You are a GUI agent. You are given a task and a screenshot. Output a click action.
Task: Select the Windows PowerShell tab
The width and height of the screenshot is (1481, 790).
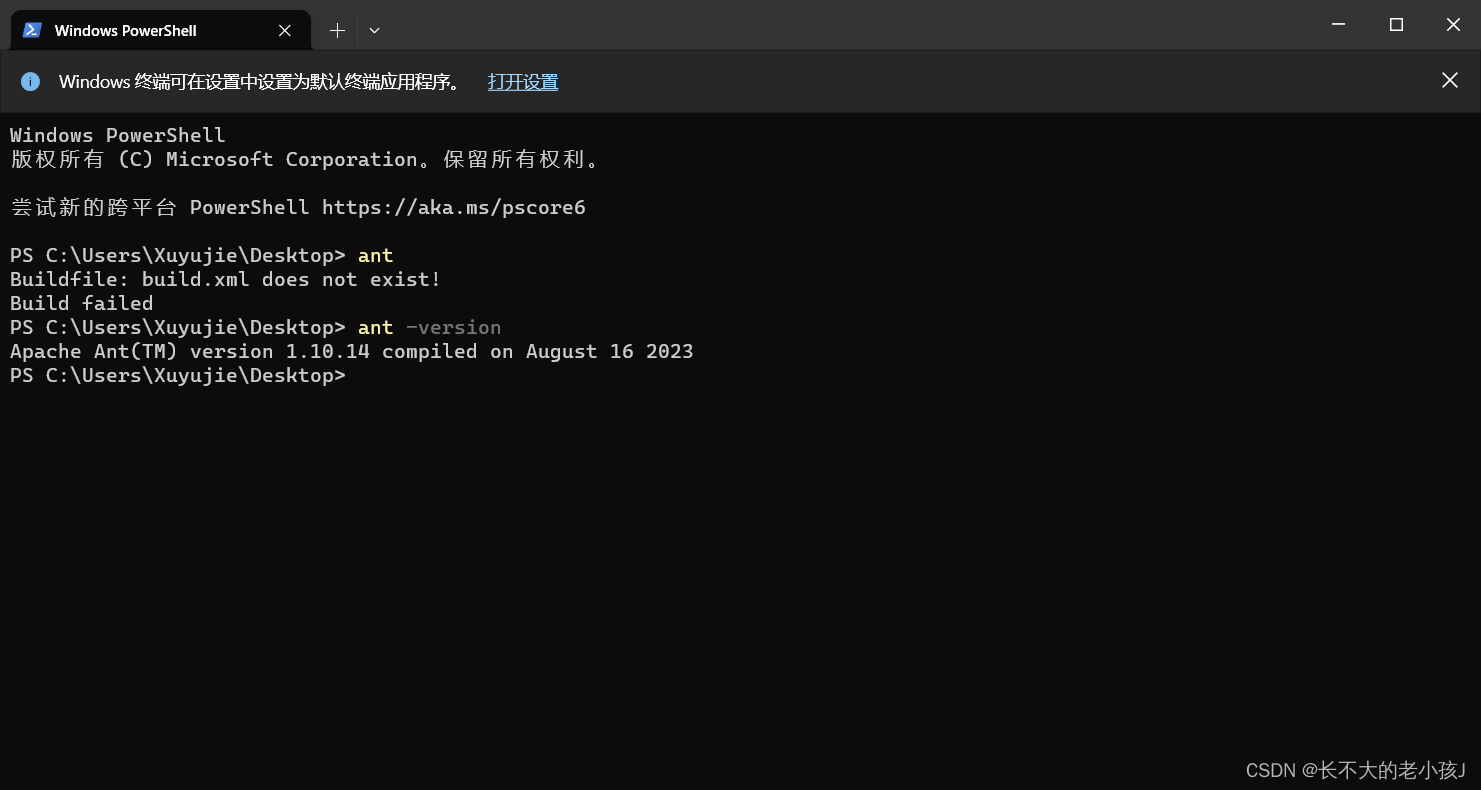pos(160,30)
